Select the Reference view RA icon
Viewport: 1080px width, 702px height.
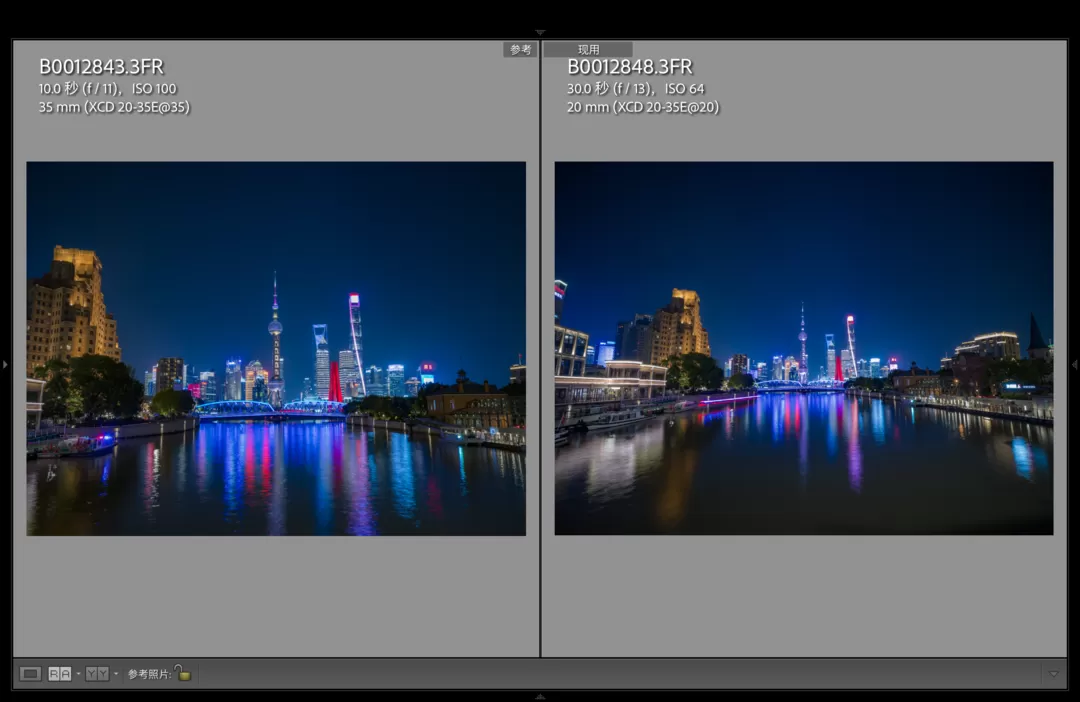[x=59, y=674]
